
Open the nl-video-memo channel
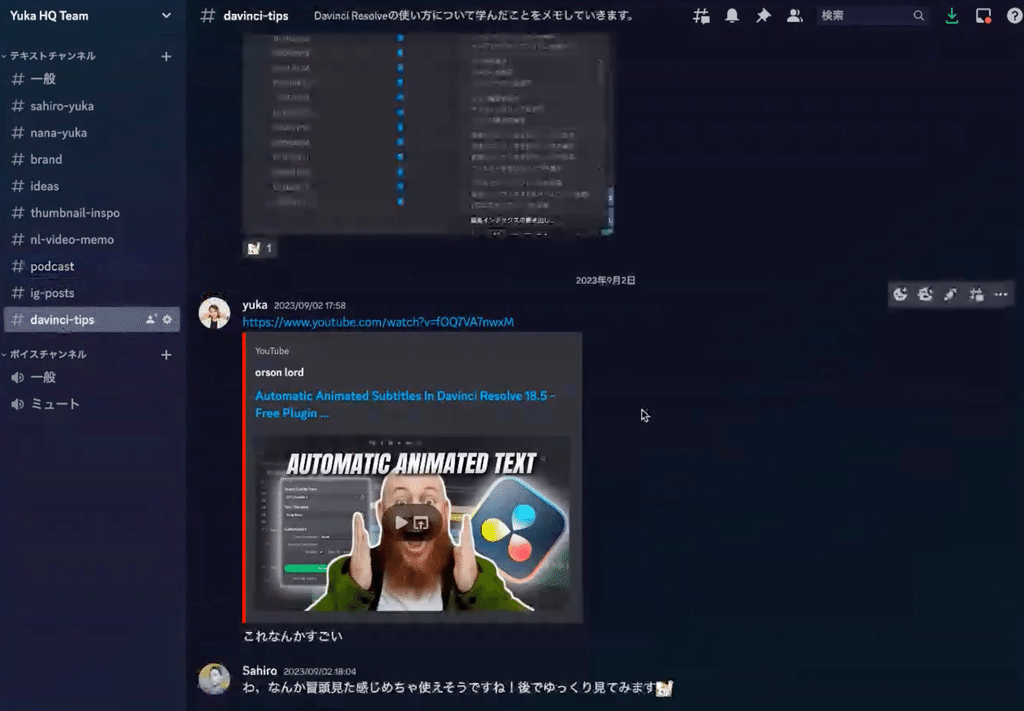[x=91, y=240]
